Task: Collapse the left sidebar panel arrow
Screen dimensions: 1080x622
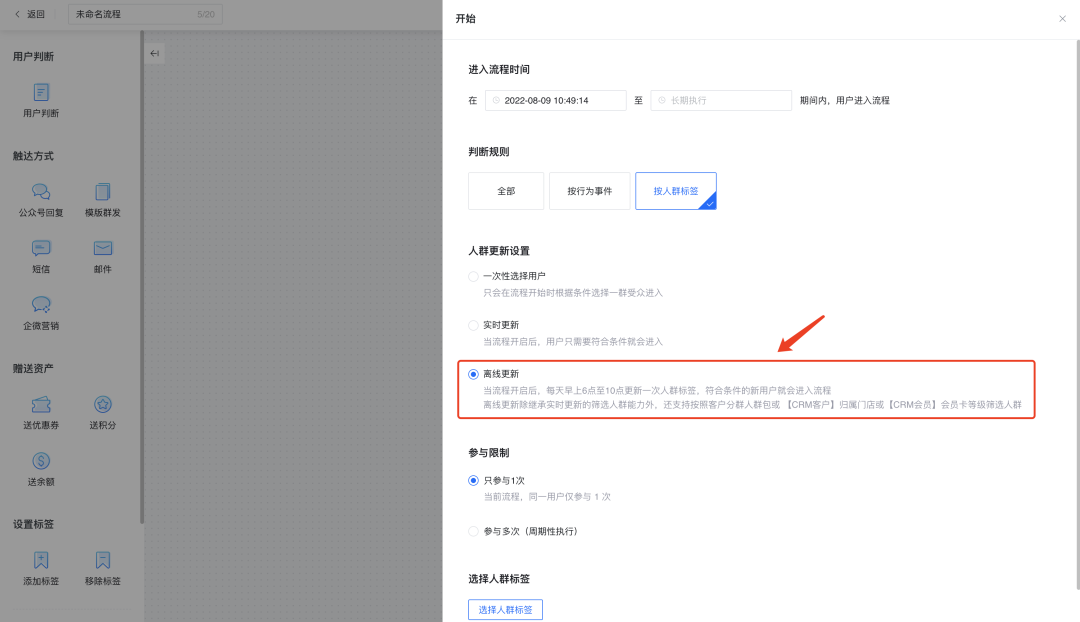Action: point(154,53)
